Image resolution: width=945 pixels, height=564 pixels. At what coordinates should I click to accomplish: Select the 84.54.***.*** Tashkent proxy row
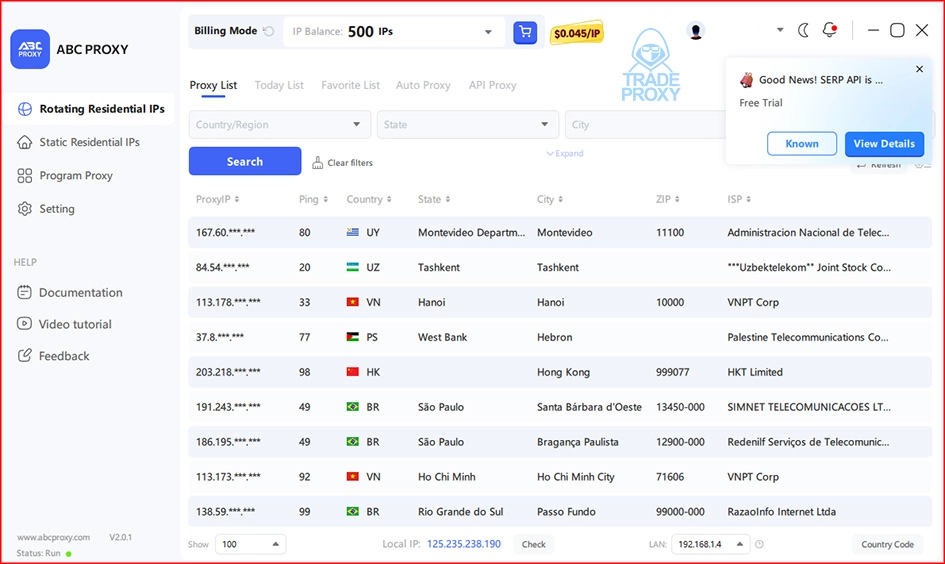click(560, 268)
